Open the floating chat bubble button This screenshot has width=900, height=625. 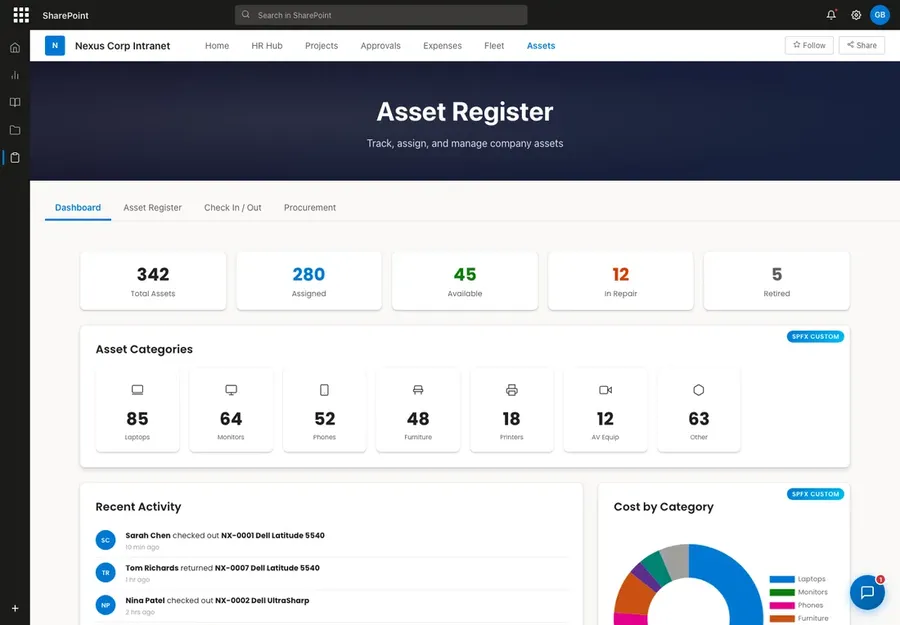(x=867, y=592)
